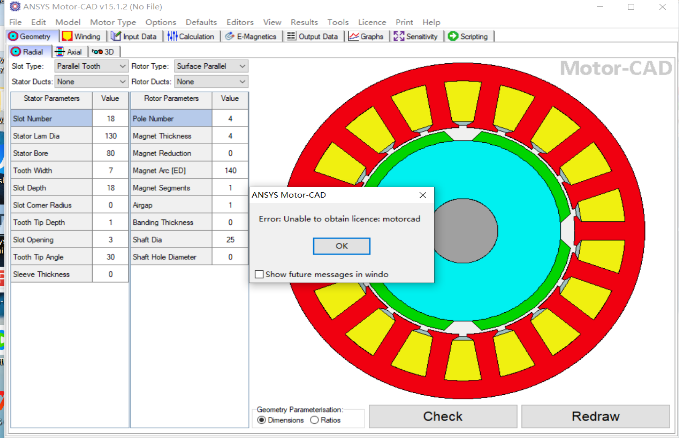Screen dimensions: 679x438
Task: Open the Output Data tab
Action: pos(313,36)
